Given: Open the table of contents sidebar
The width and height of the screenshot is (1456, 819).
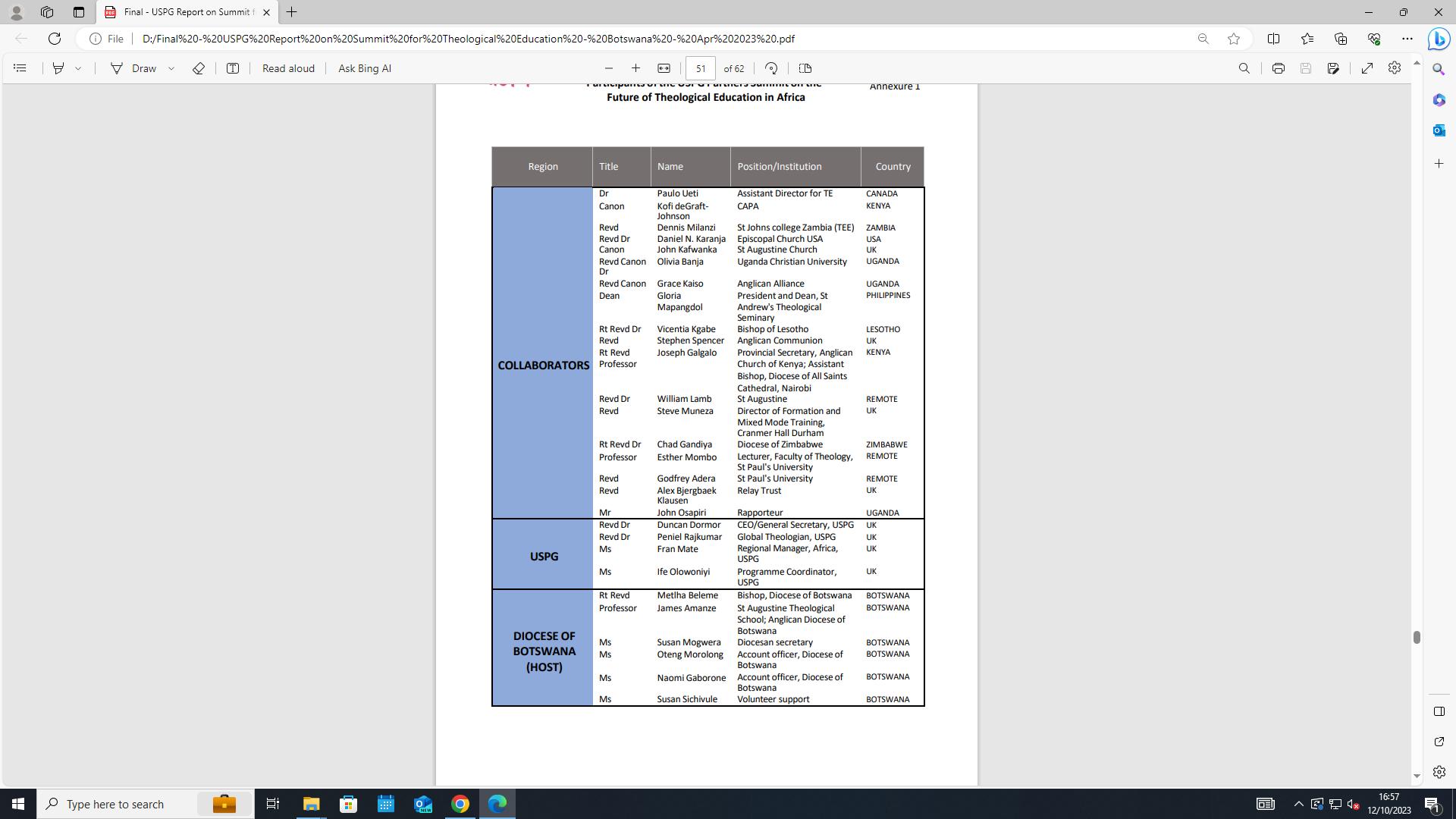Looking at the screenshot, I should click(20, 68).
